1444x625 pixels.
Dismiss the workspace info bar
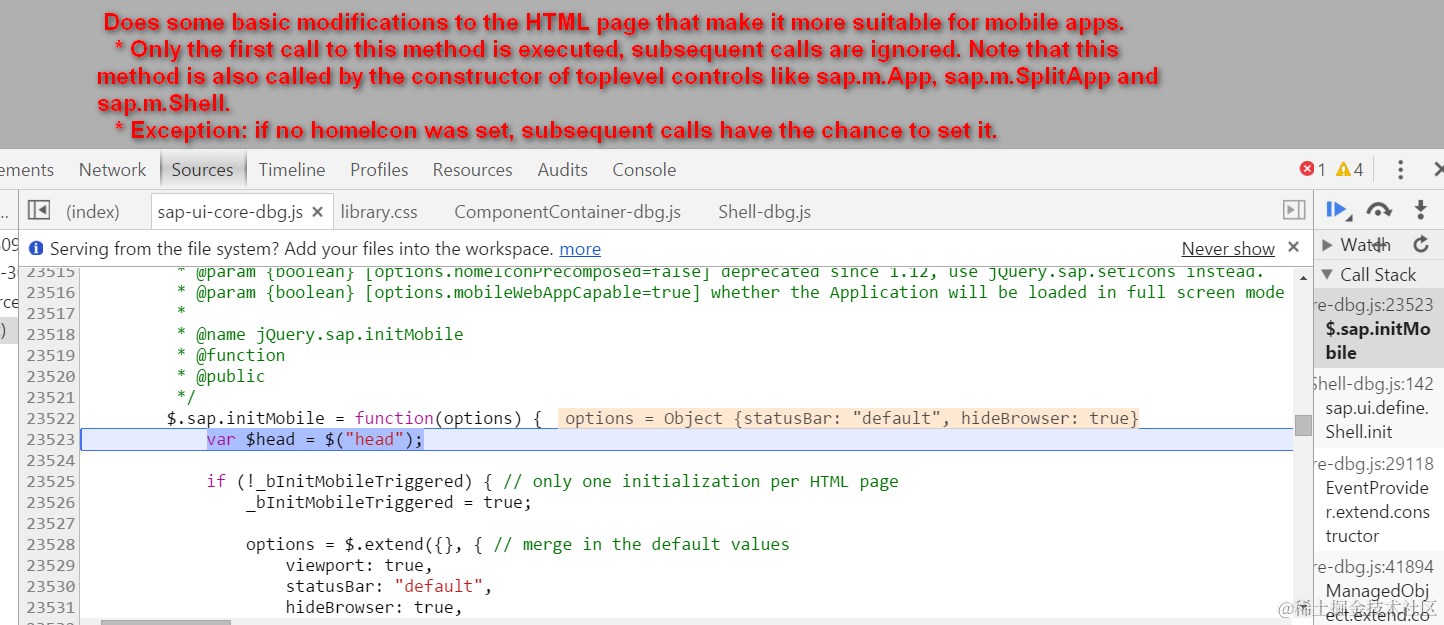[x=1293, y=247]
